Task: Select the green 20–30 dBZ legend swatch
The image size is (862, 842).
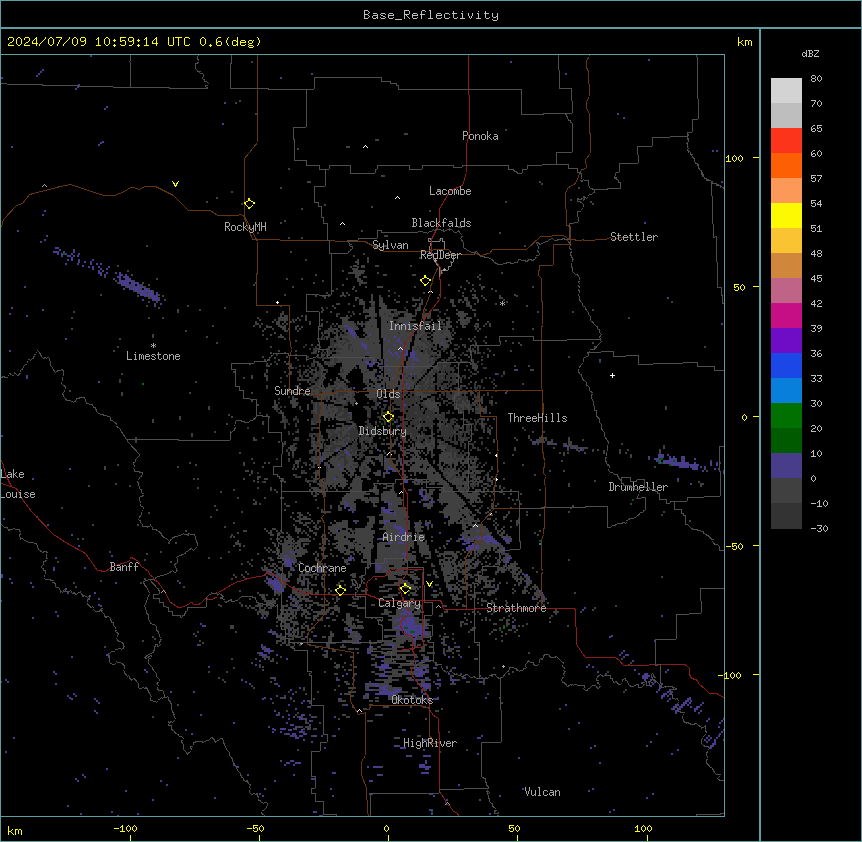Action: [786, 416]
